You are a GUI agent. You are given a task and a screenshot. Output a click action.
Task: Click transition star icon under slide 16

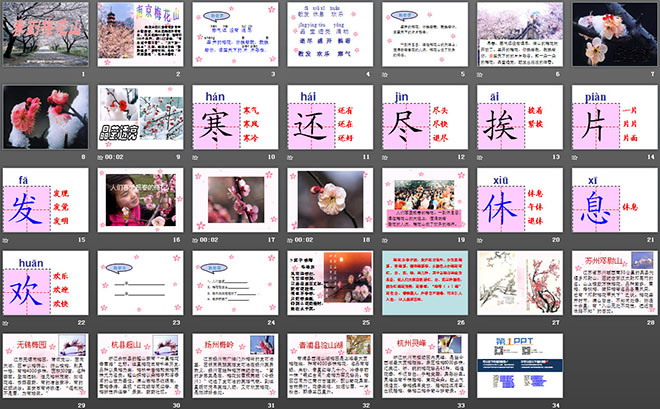[101, 239]
